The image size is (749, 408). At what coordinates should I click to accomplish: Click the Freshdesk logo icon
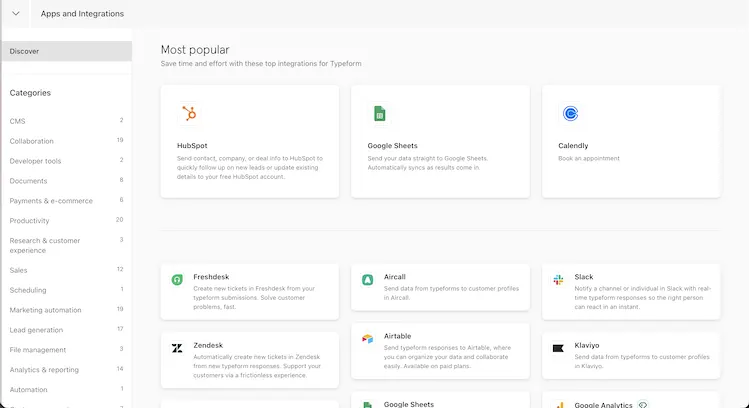pyautogui.click(x=177, y=280)
